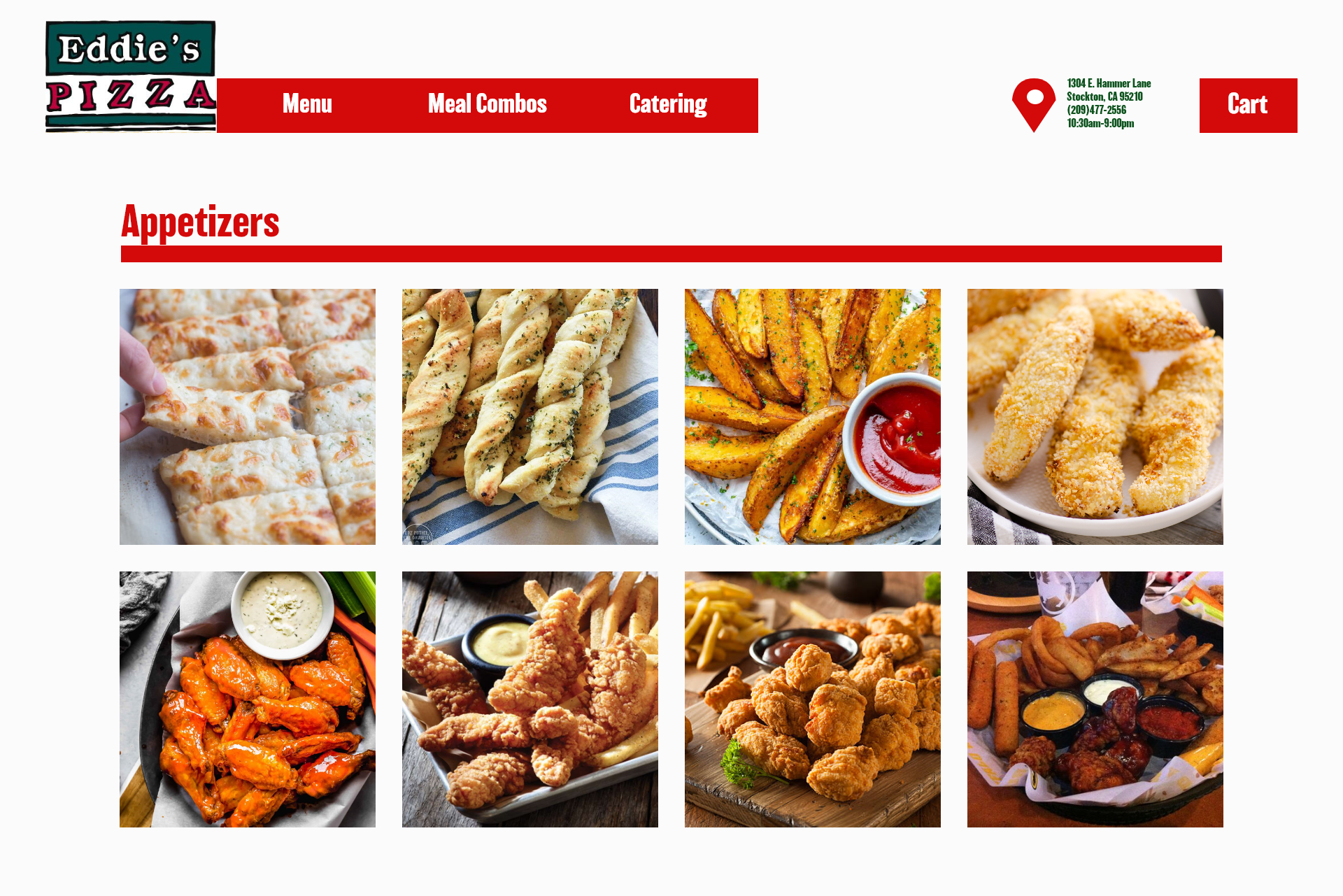Viewport: 1343px width, 896px height.
Task: Click the 1304 E. Hammer Lane address
Action: point(1109,83)
